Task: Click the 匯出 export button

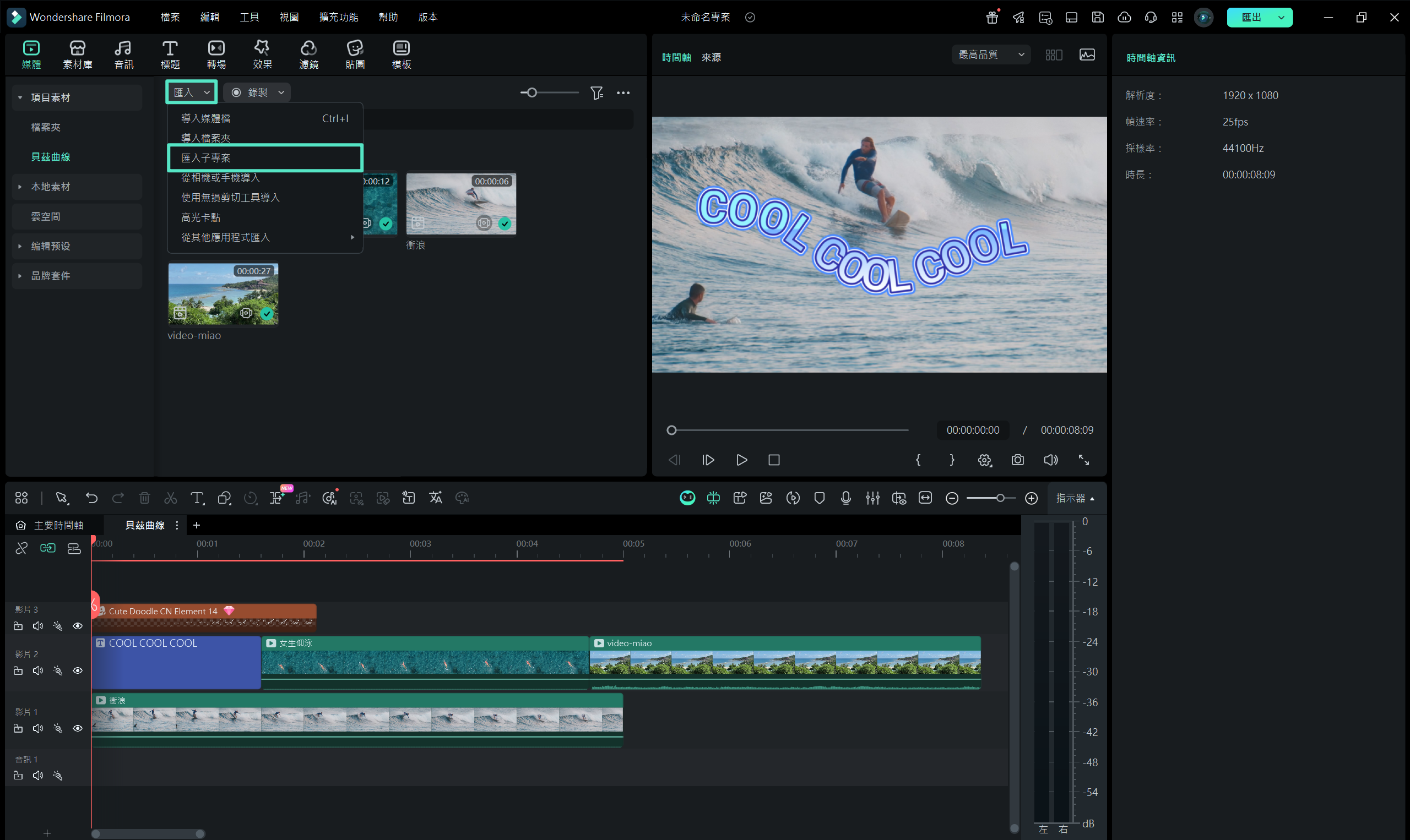Action: pos(1251,17)
